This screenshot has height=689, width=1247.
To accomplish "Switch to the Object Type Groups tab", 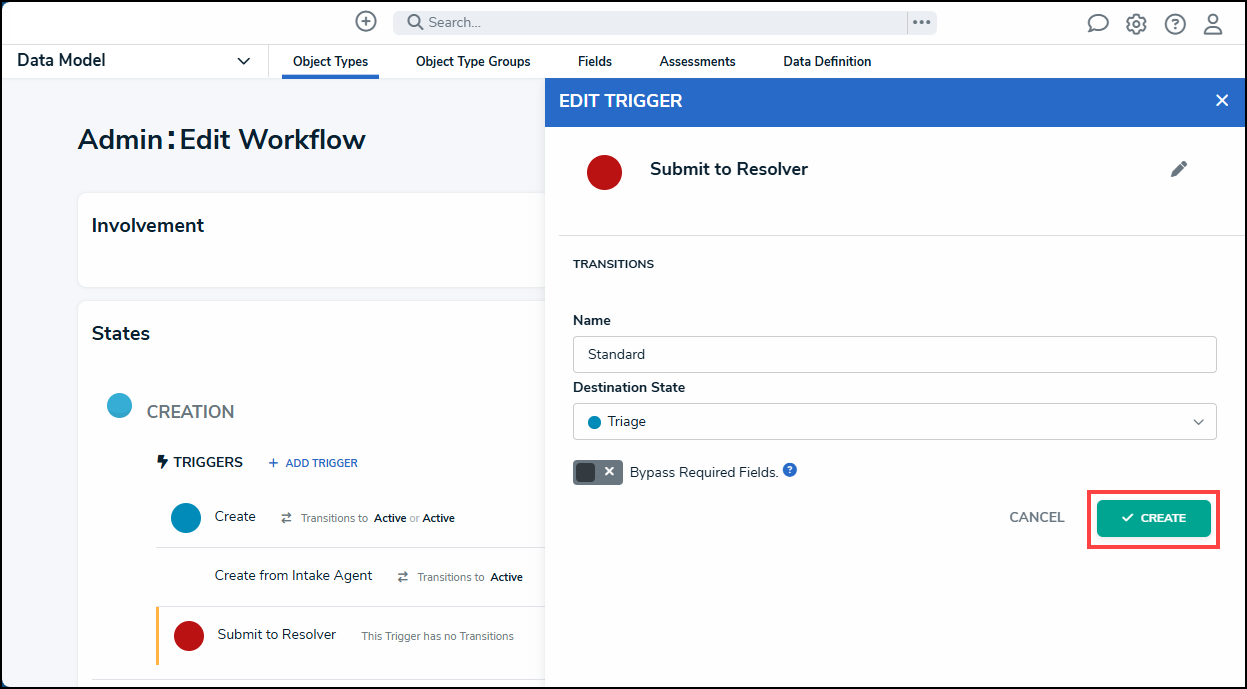I will (x=473, y=61).
